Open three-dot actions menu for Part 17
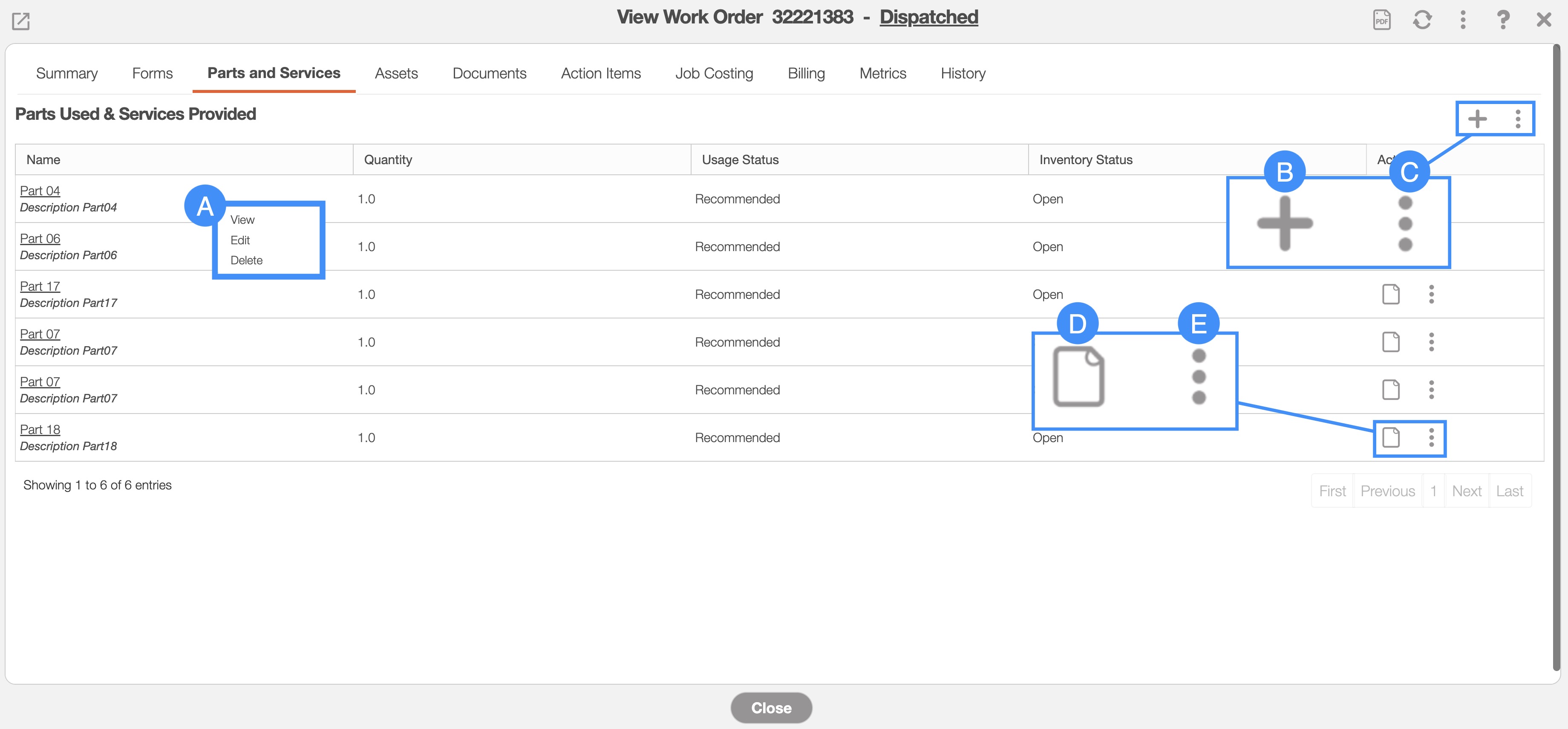Viewport: 1568px width, 729px height. pyautogui.click(x=1431, y=294)
